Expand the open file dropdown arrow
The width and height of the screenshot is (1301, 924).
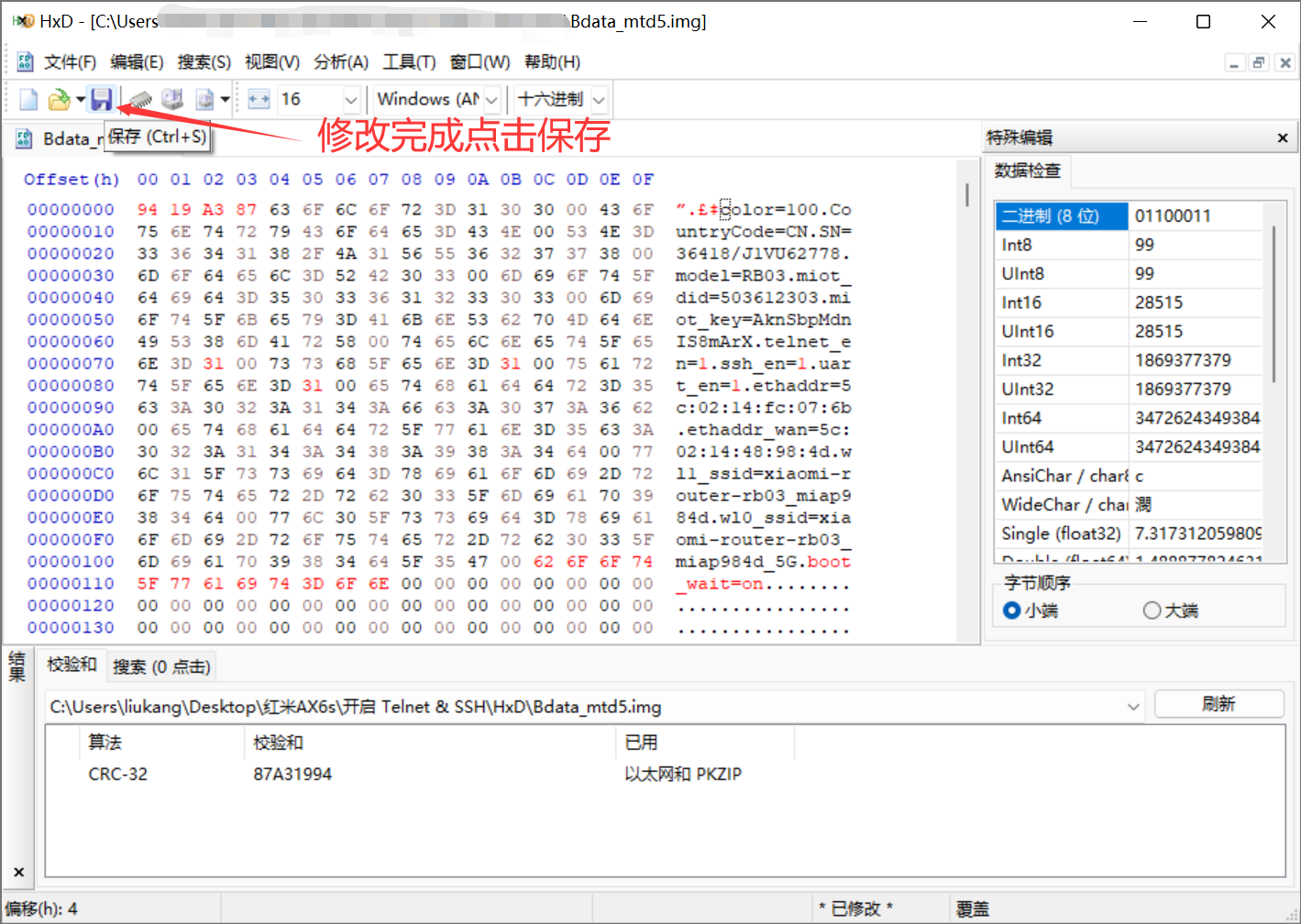[81, 99]
